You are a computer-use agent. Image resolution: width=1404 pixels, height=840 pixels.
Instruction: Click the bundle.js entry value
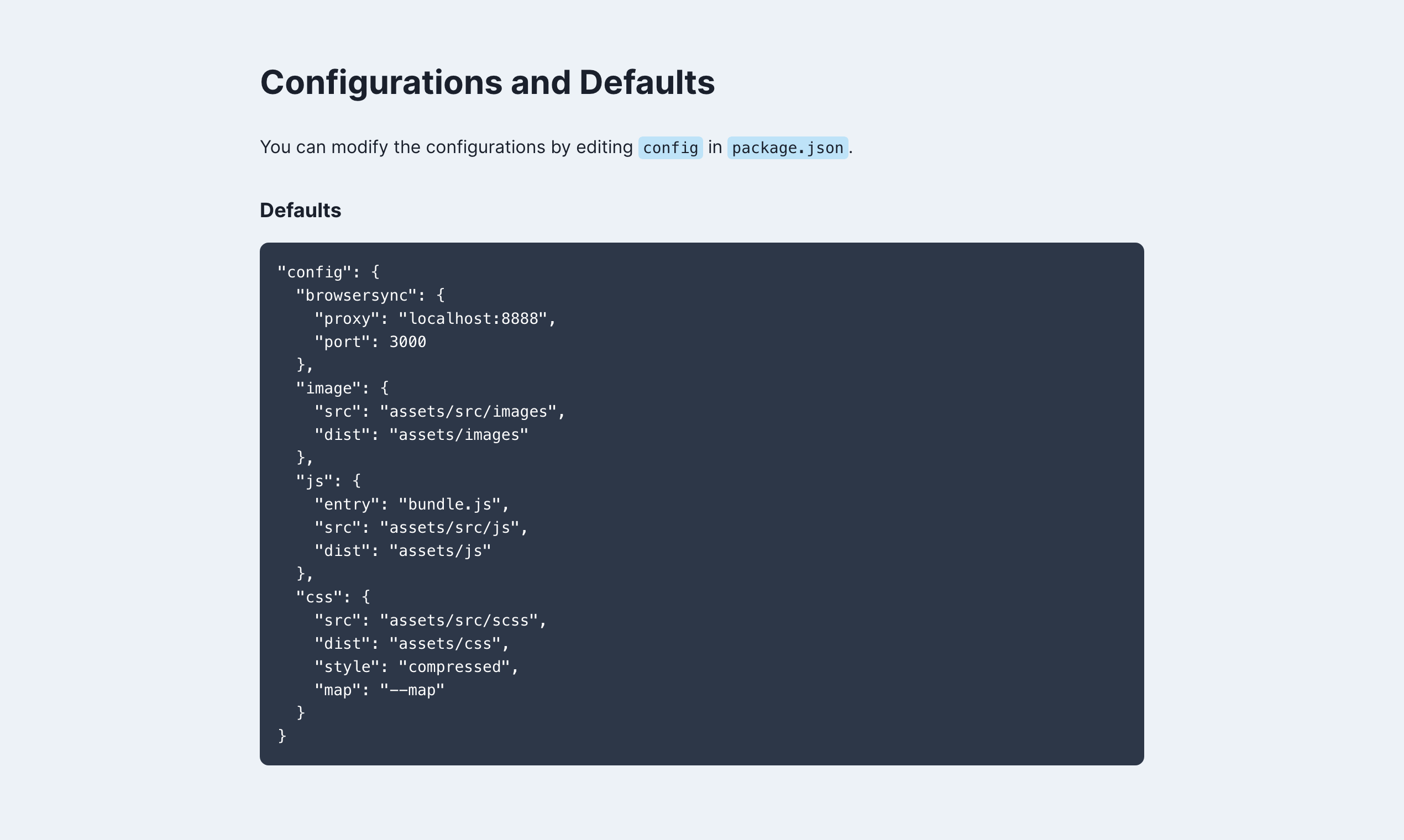(x=449, y=505)
